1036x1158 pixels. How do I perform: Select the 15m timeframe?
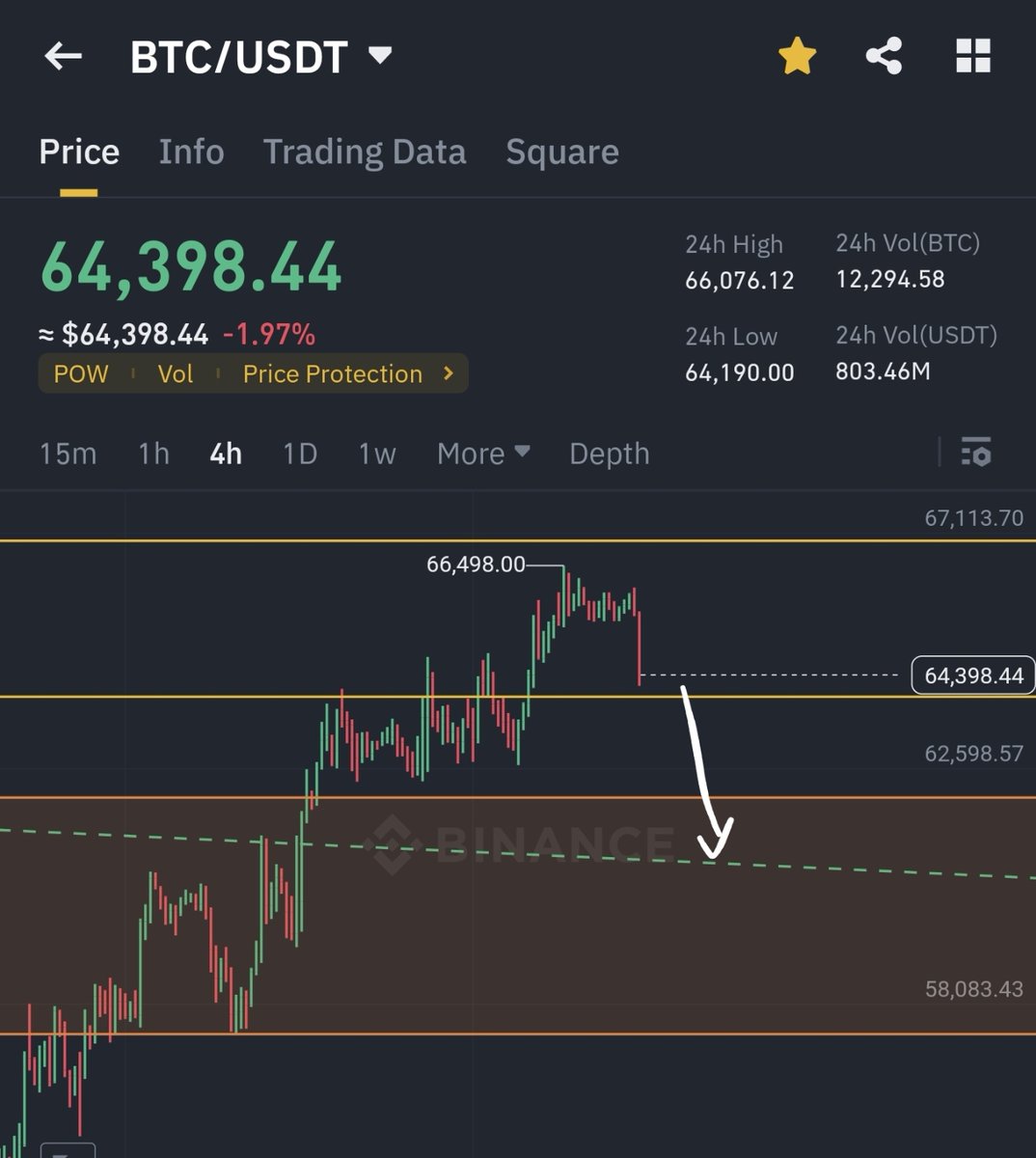(68, 454)
